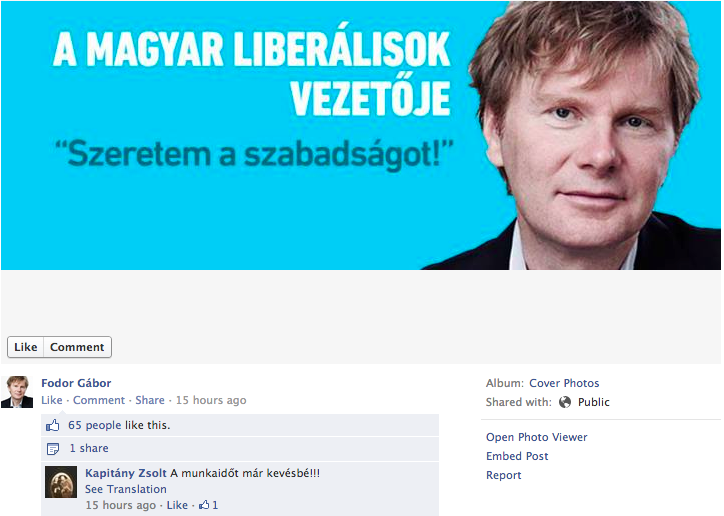Choose the Embed Post option
The width and height of the screenshot is (724, 516).
click(517, 456)
